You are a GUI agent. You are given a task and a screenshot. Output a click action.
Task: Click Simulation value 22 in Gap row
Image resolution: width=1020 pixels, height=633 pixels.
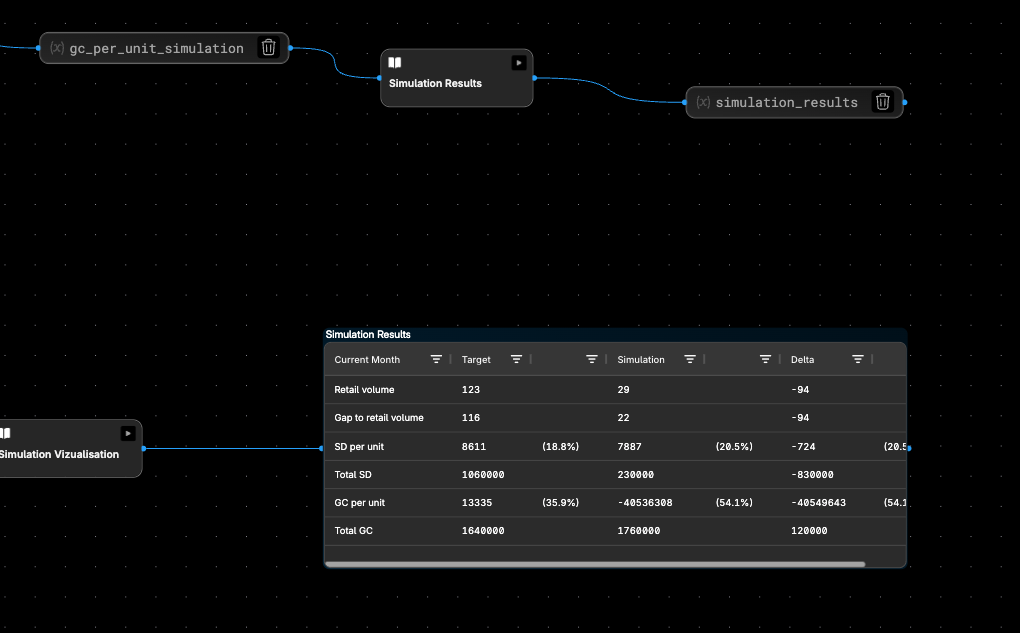[623, 418]
